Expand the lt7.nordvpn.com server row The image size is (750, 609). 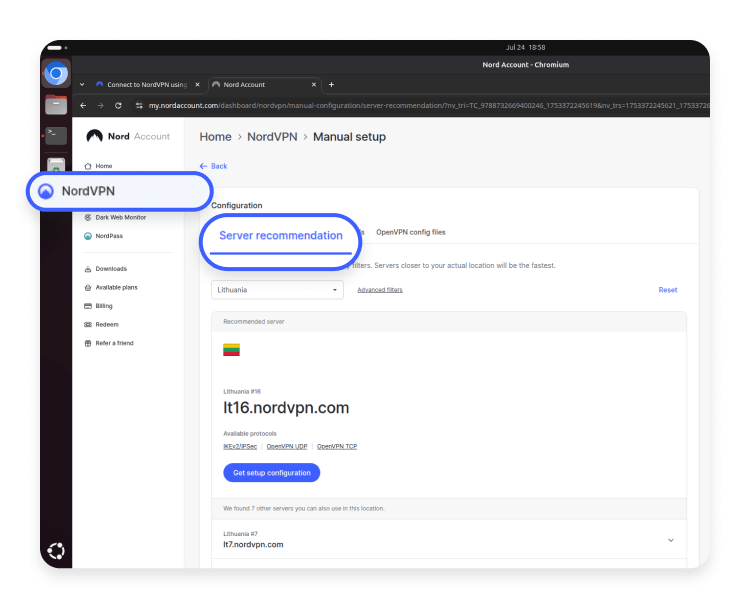449,540
